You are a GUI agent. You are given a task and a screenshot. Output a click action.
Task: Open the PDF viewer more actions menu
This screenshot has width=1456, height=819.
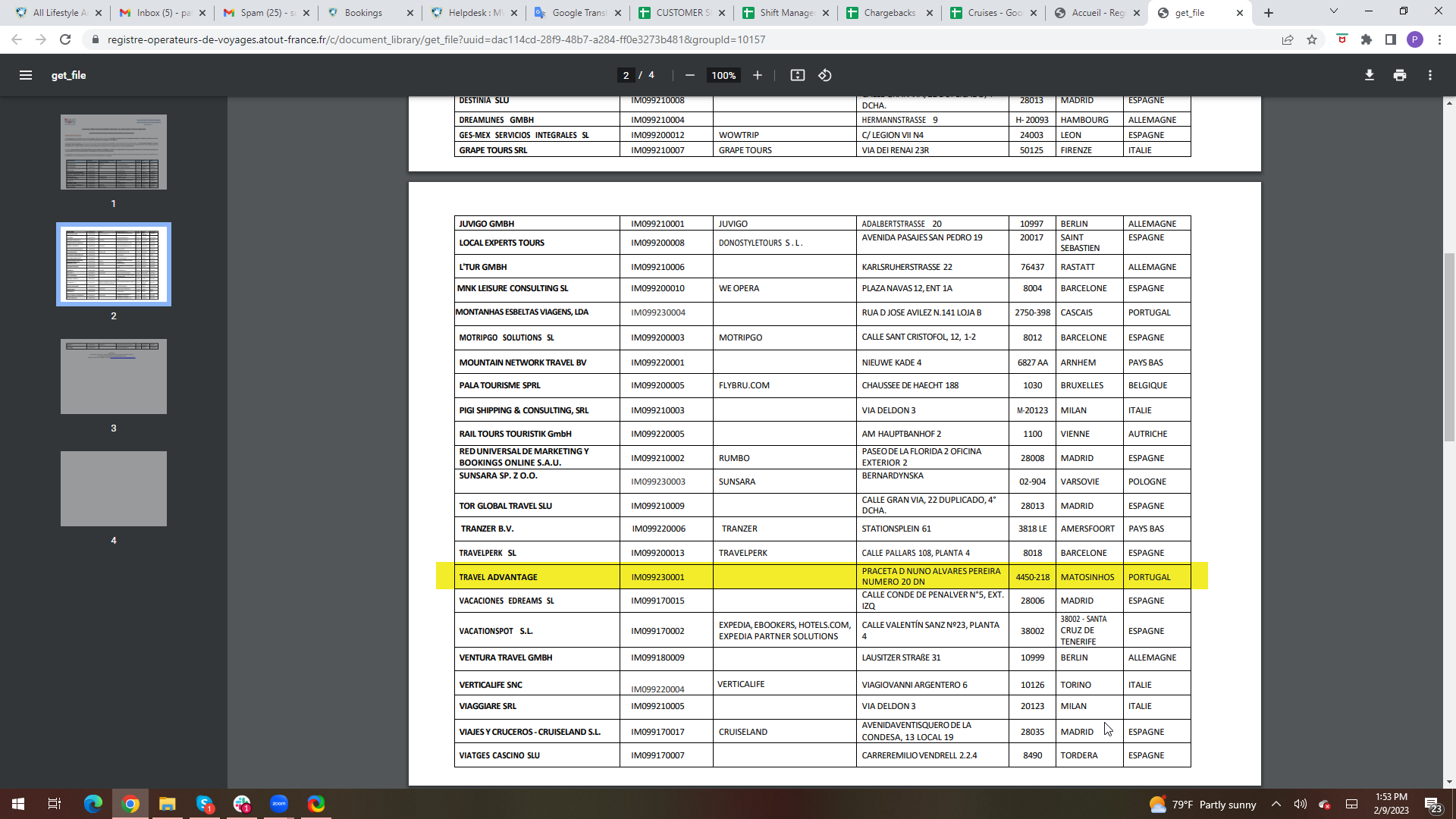tap(1430, 75)
